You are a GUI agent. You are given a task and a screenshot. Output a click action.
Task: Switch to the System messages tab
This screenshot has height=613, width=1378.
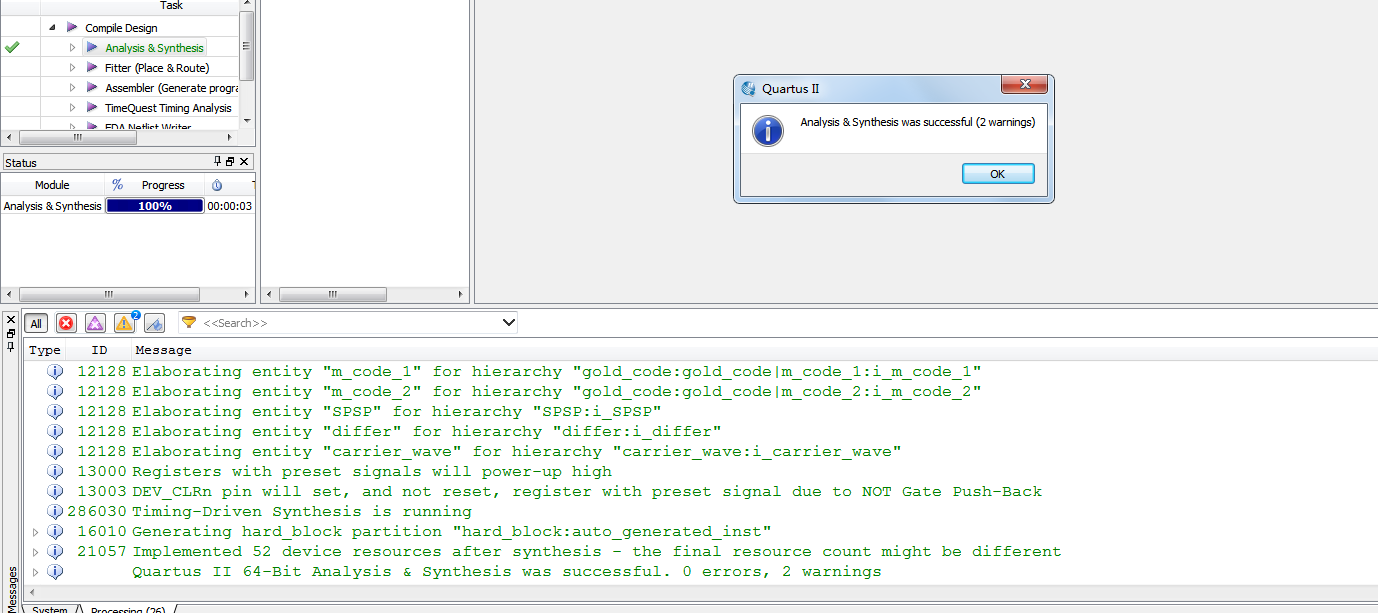49,609
